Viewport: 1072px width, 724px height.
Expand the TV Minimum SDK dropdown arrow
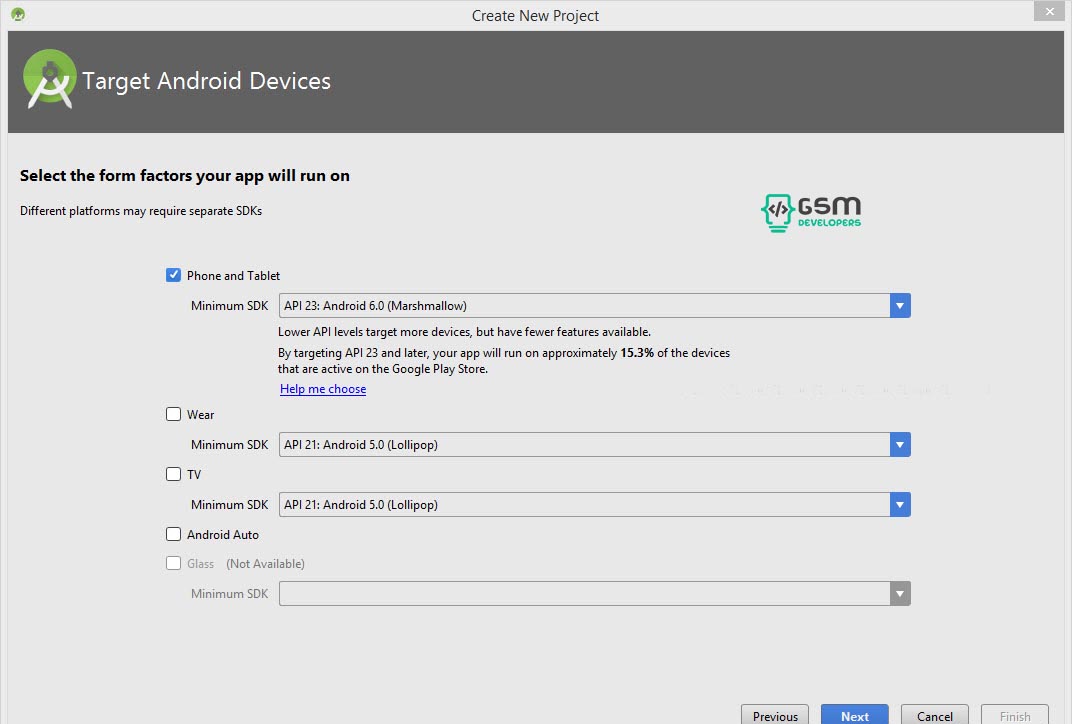900,505
